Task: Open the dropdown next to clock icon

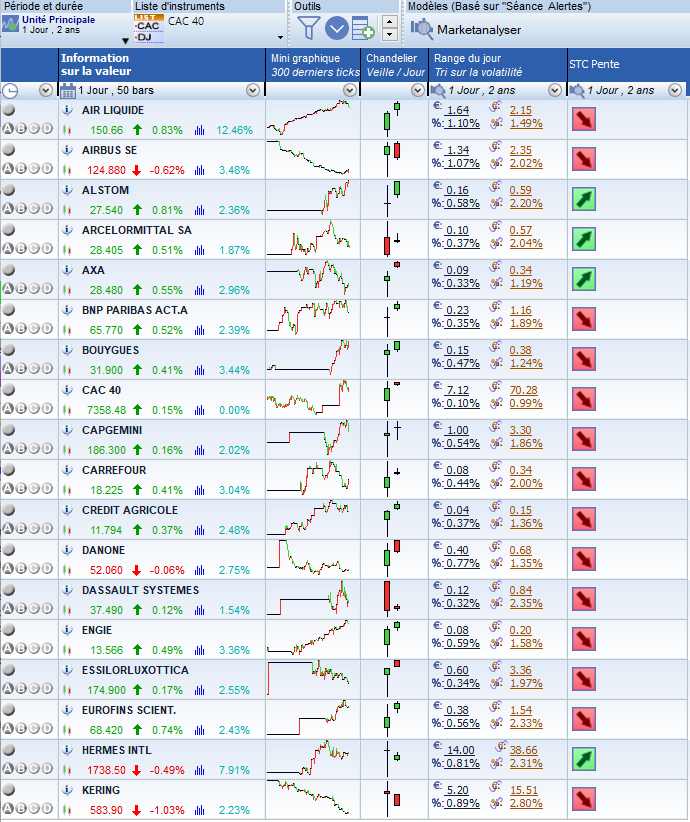Action: click(46, 91)
